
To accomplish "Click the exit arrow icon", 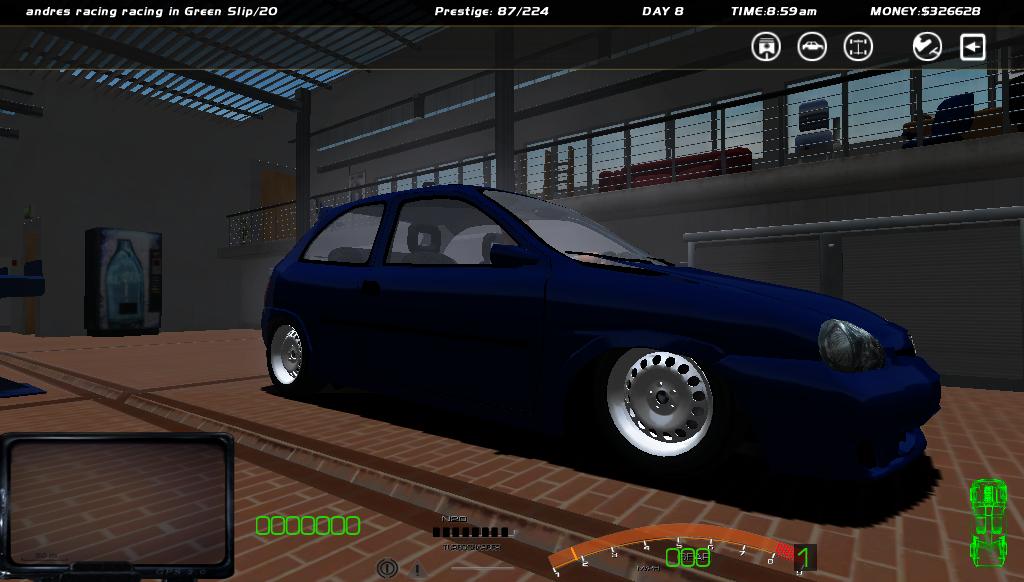I will point(973,47).
